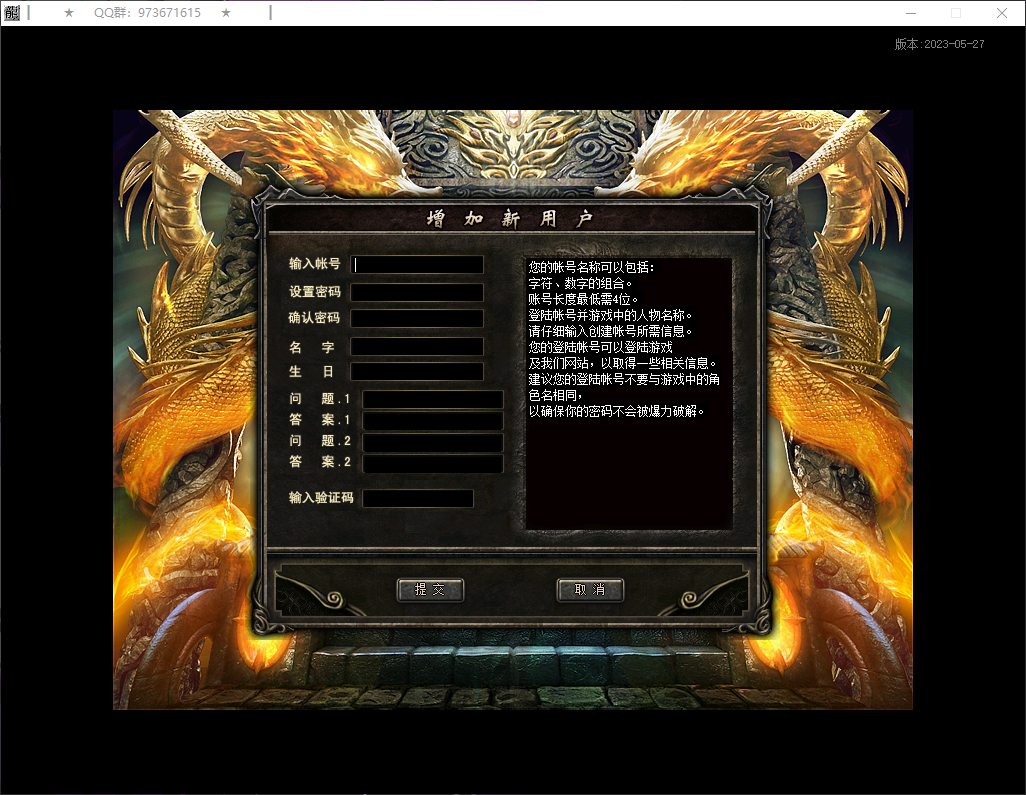Click the 输入验证码 field label
The height and width of the screenshot is (795, 1026).
321,498
